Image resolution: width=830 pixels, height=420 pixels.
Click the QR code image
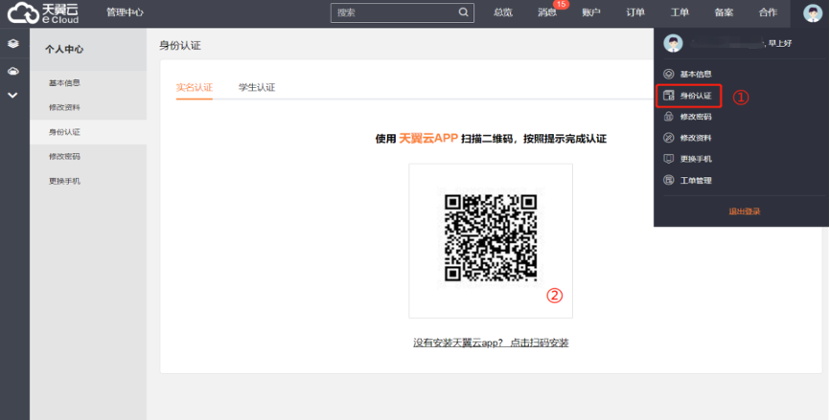pos(490,238)
